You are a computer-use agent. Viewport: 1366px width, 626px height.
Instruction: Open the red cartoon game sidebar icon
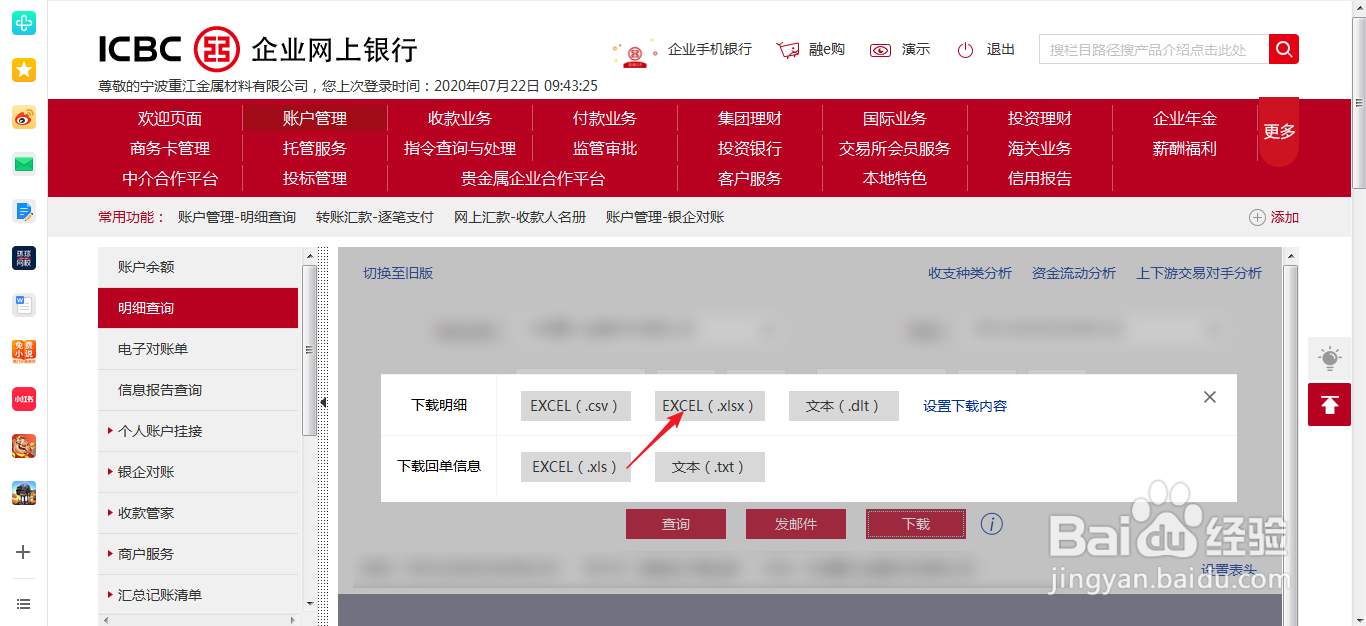pyautogui.click(x=24, y=446)
